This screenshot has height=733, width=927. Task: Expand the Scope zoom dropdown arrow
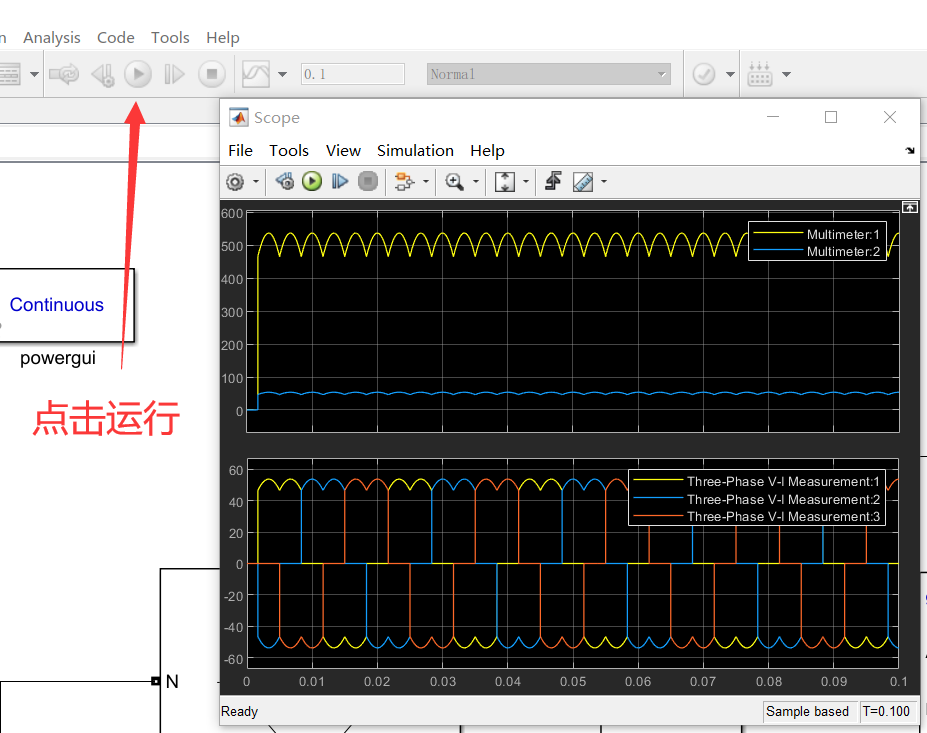coord(476,182)
